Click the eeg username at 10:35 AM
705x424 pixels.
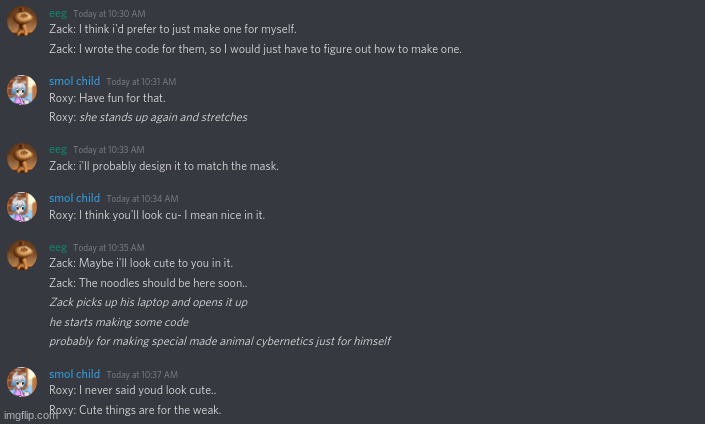tap(58, 247)
